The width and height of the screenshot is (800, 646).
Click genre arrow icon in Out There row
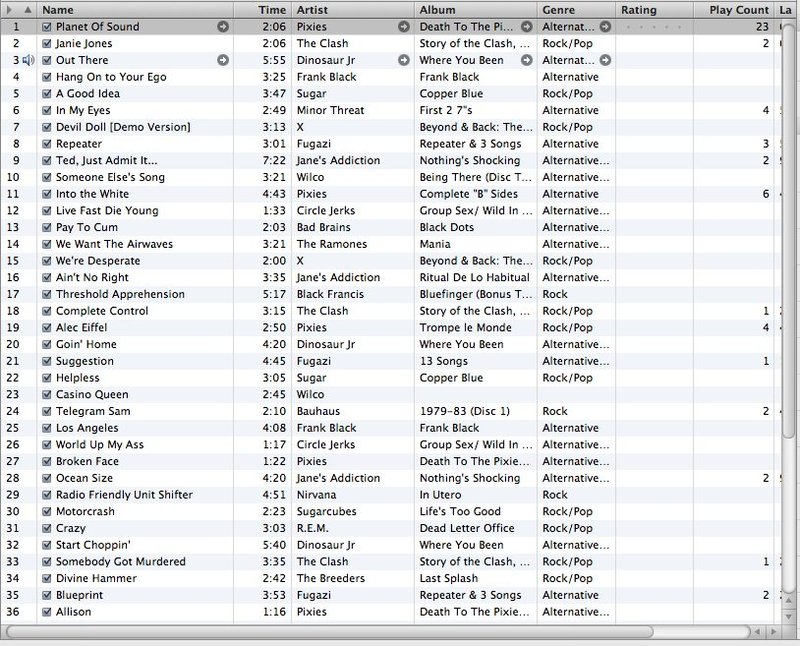tap(605, 60)
